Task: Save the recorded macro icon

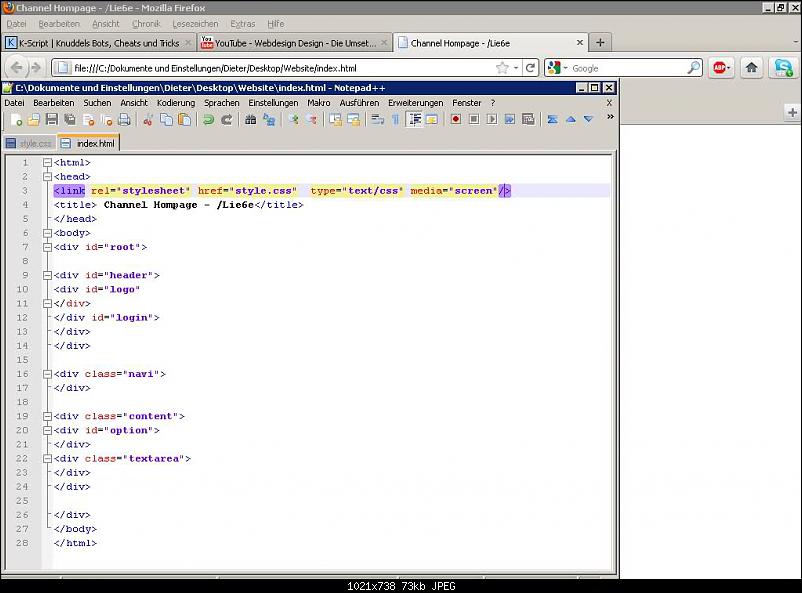Action: (x=528, y=119)
